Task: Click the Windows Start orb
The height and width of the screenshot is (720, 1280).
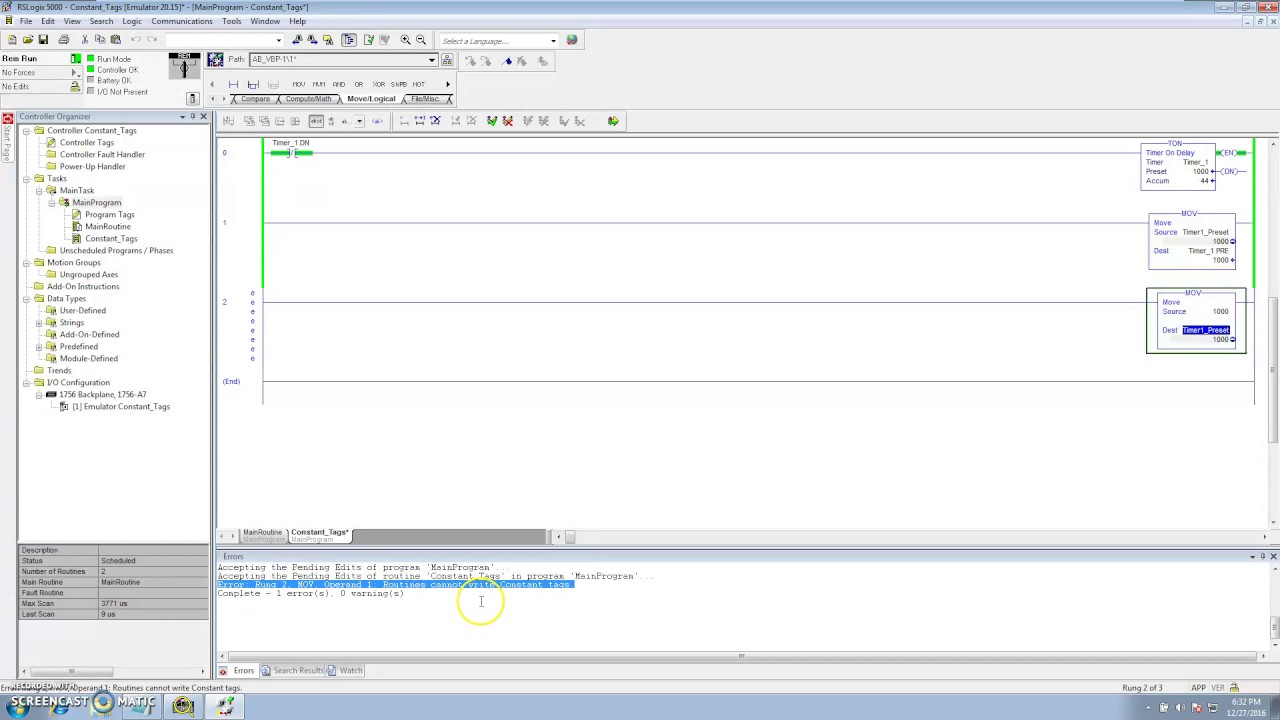Action: tap(18, 705)
